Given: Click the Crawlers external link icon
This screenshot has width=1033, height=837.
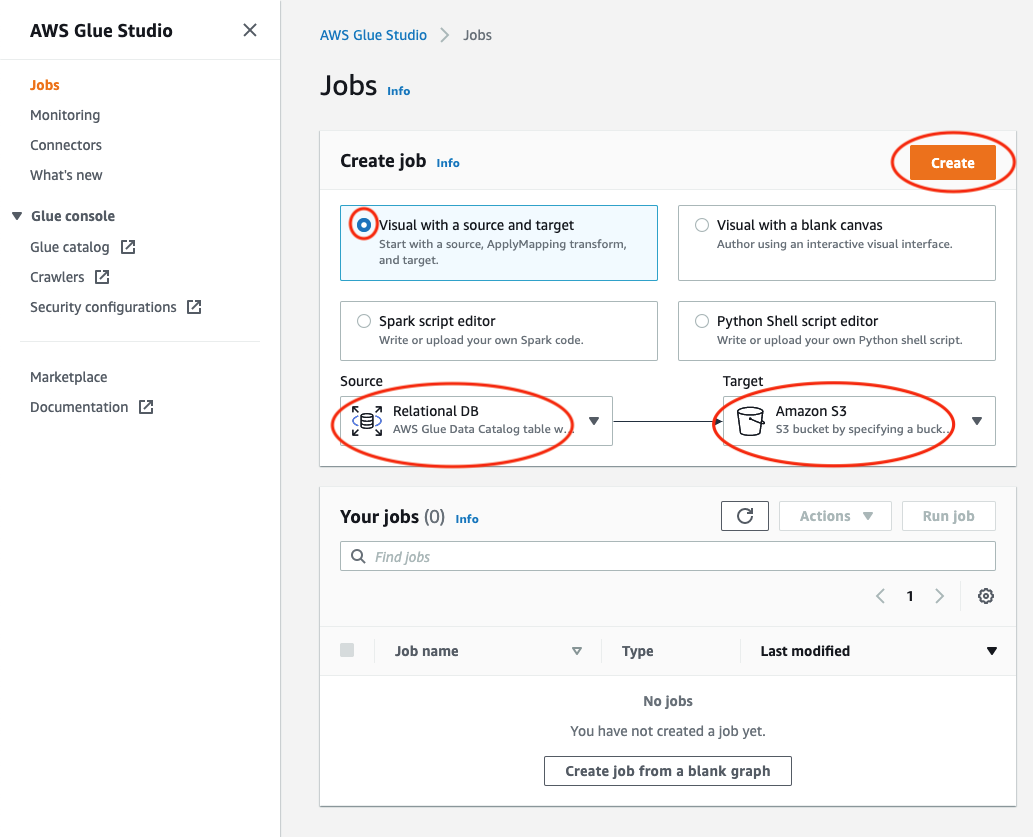Looking at the screenshot, I should 102,277.
